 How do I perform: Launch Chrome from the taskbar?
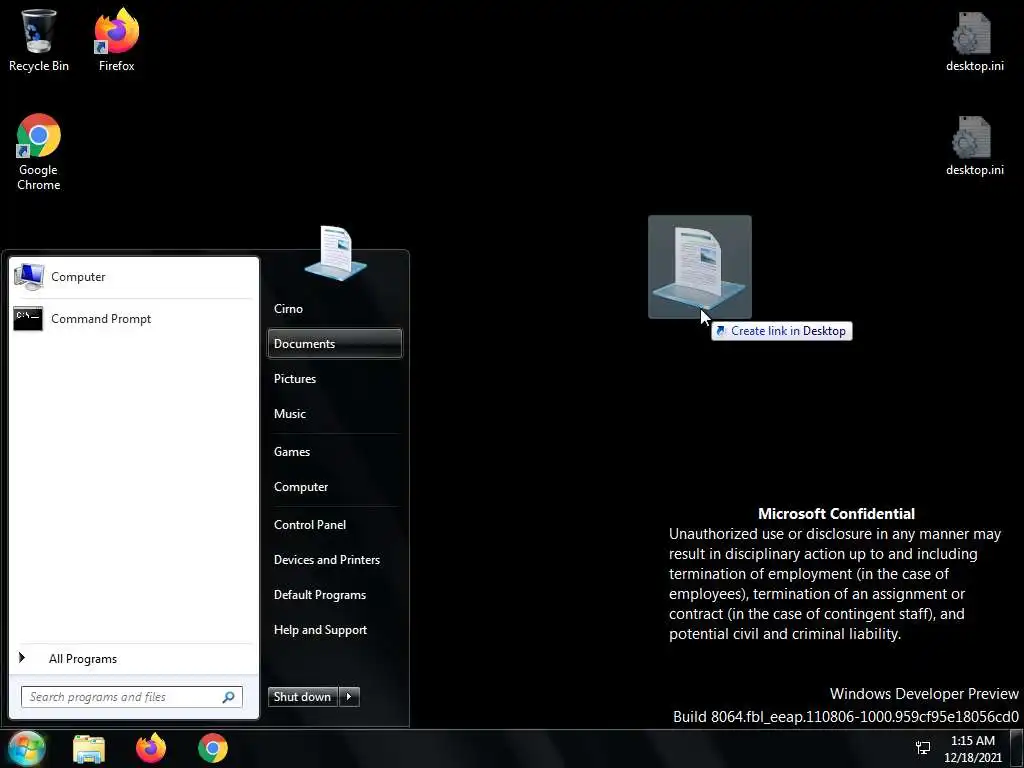(x=213, y=748)
